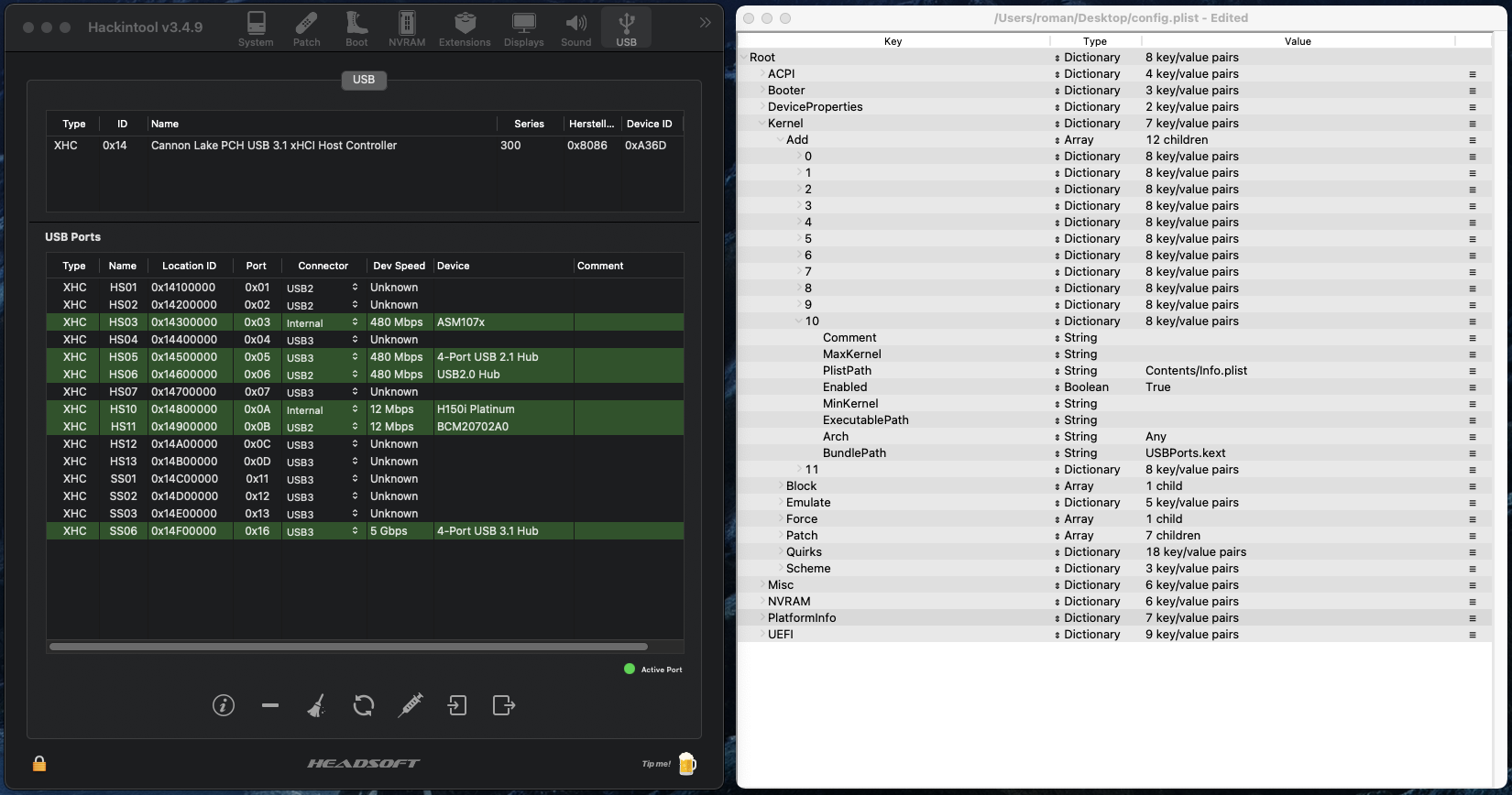Click the padlock icon in Hackintool
1512x795 pixels.
point(39,763)
